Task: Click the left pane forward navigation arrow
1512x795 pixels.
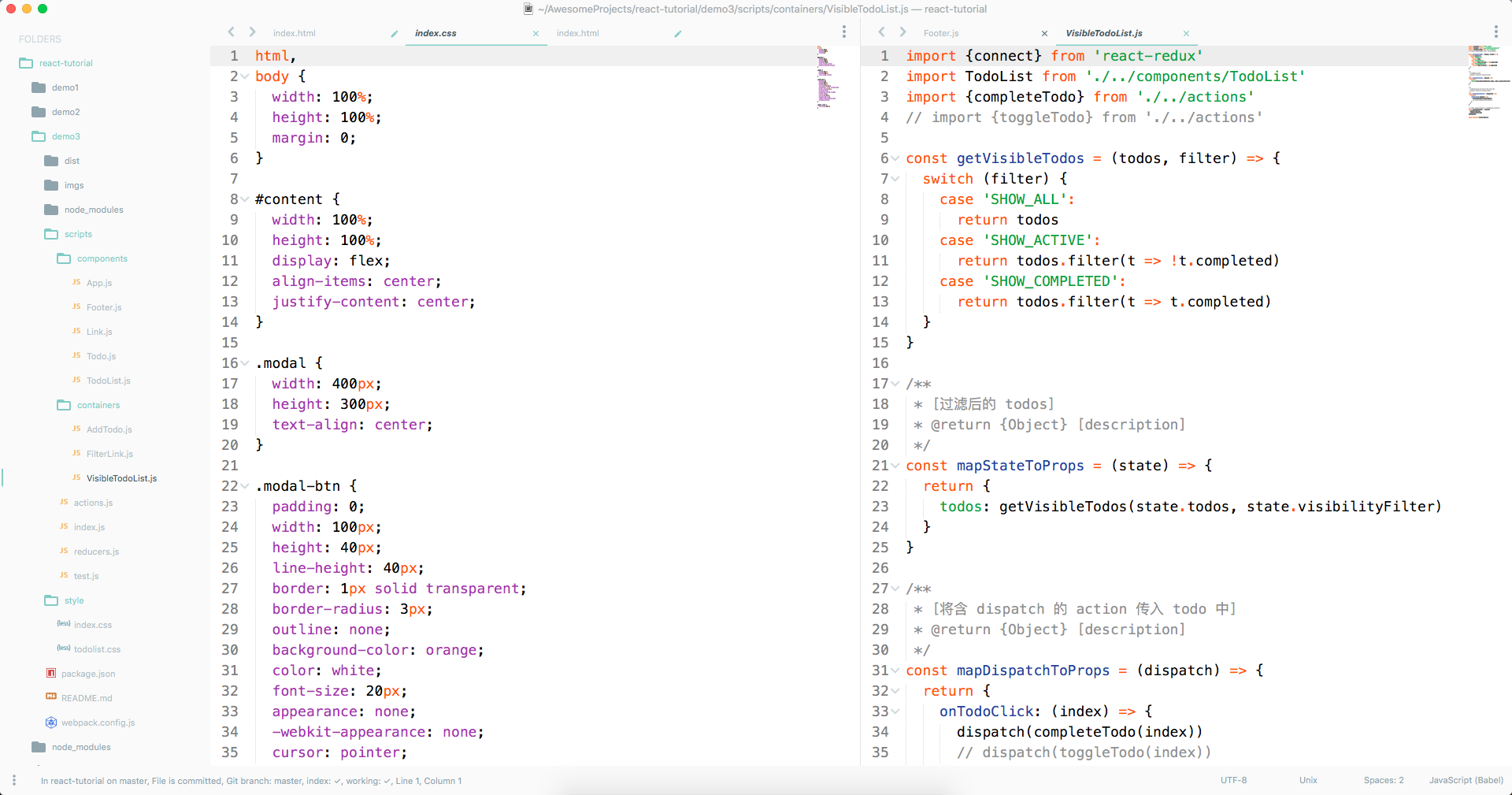Action: click(x=252, y=32)
